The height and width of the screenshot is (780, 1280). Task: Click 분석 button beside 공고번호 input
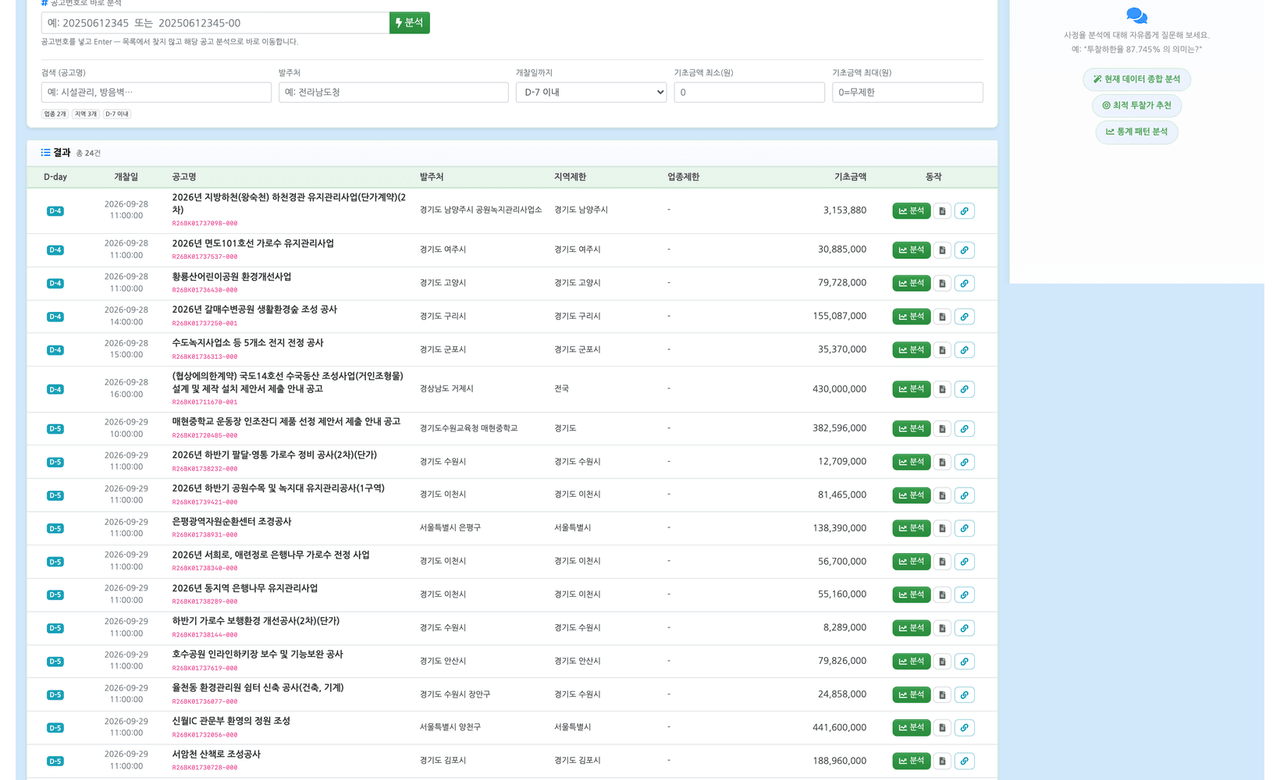pyautogui.click(x=410, y=23)
